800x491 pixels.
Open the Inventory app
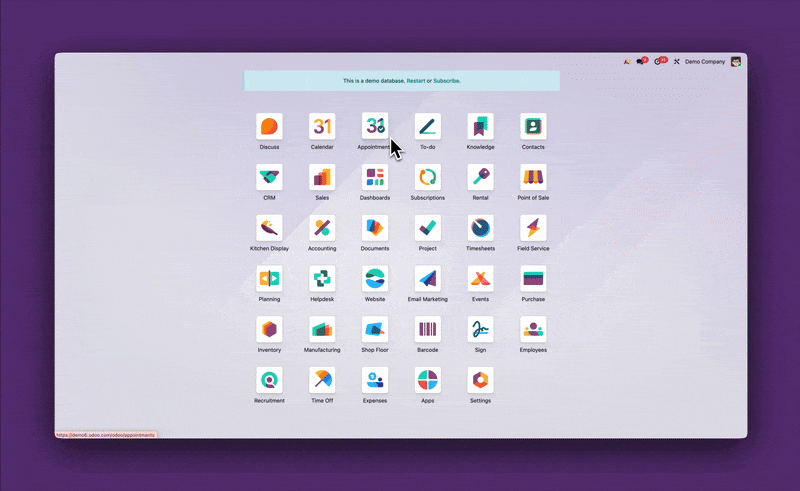[269, 330]
